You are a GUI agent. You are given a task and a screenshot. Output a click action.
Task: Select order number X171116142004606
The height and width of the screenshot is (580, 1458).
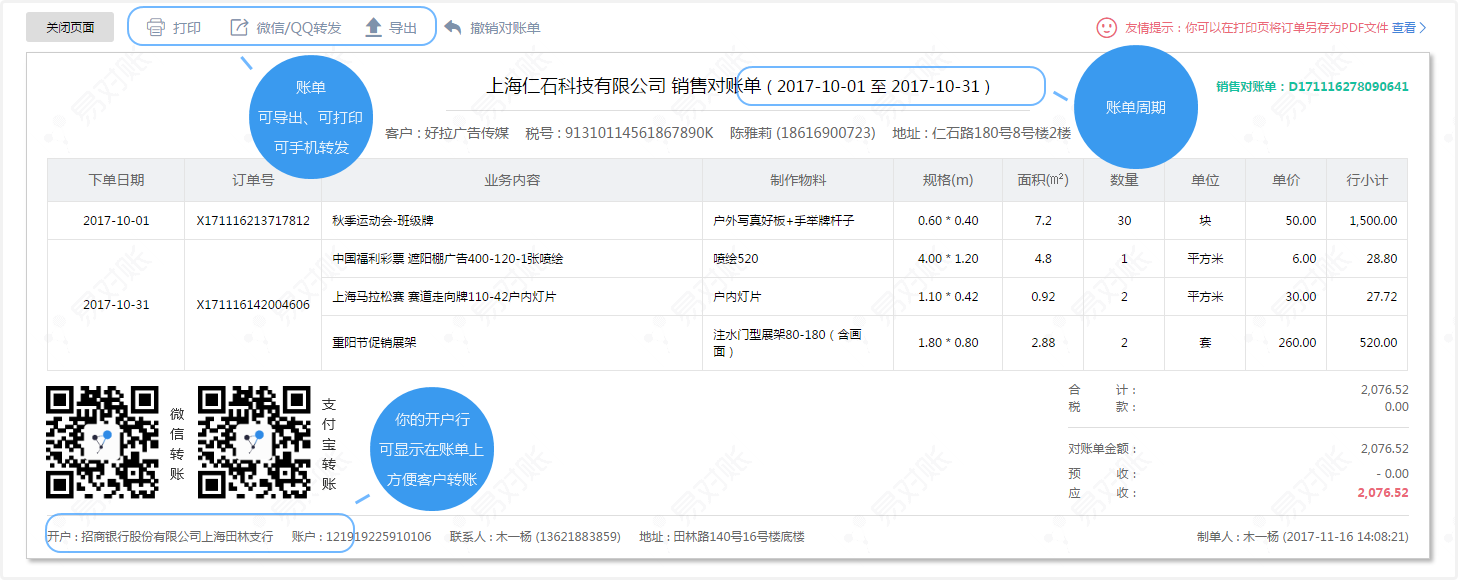coord(253,305)
